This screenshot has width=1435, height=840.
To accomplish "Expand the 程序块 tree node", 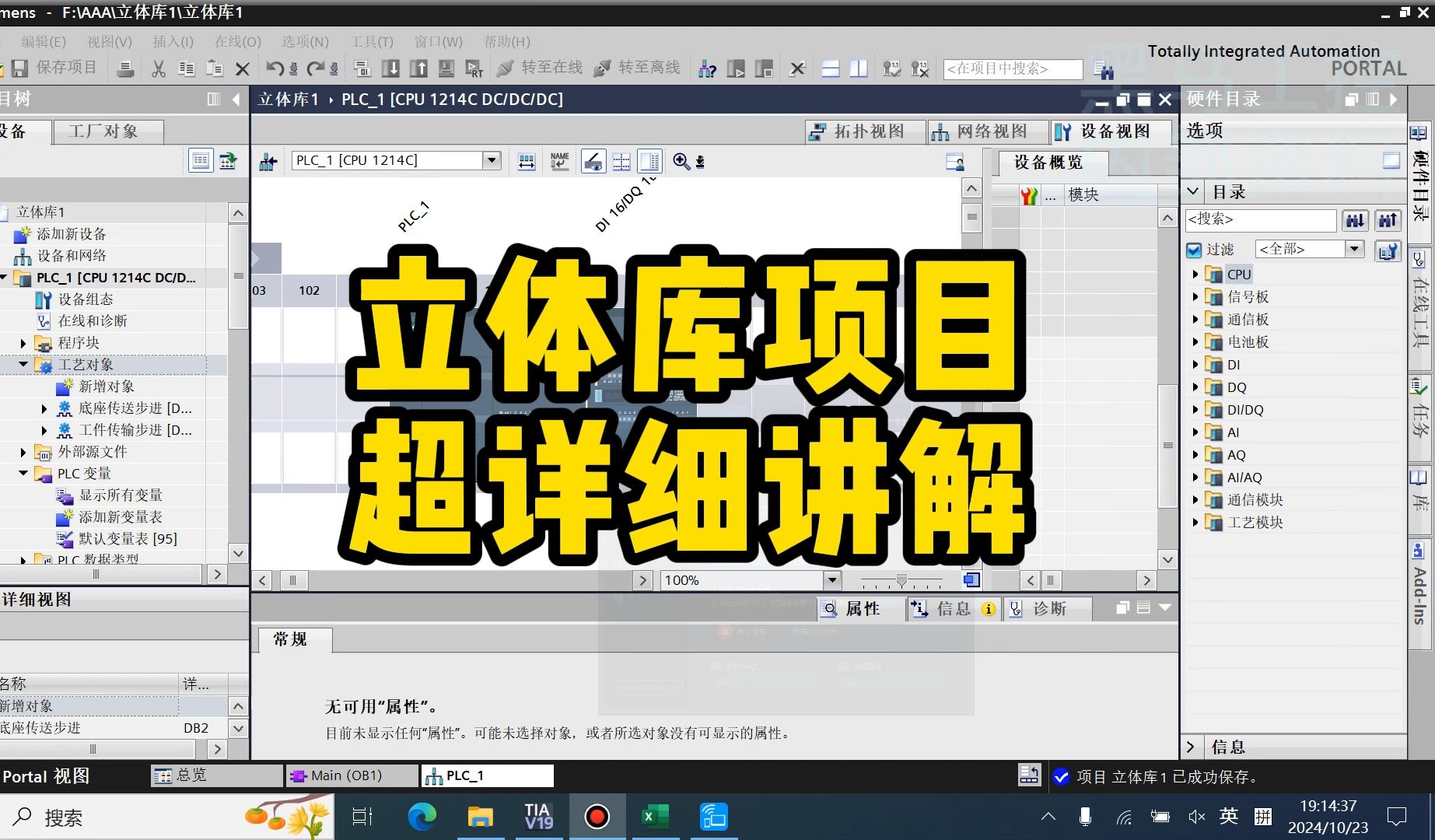I will [23, 343].
